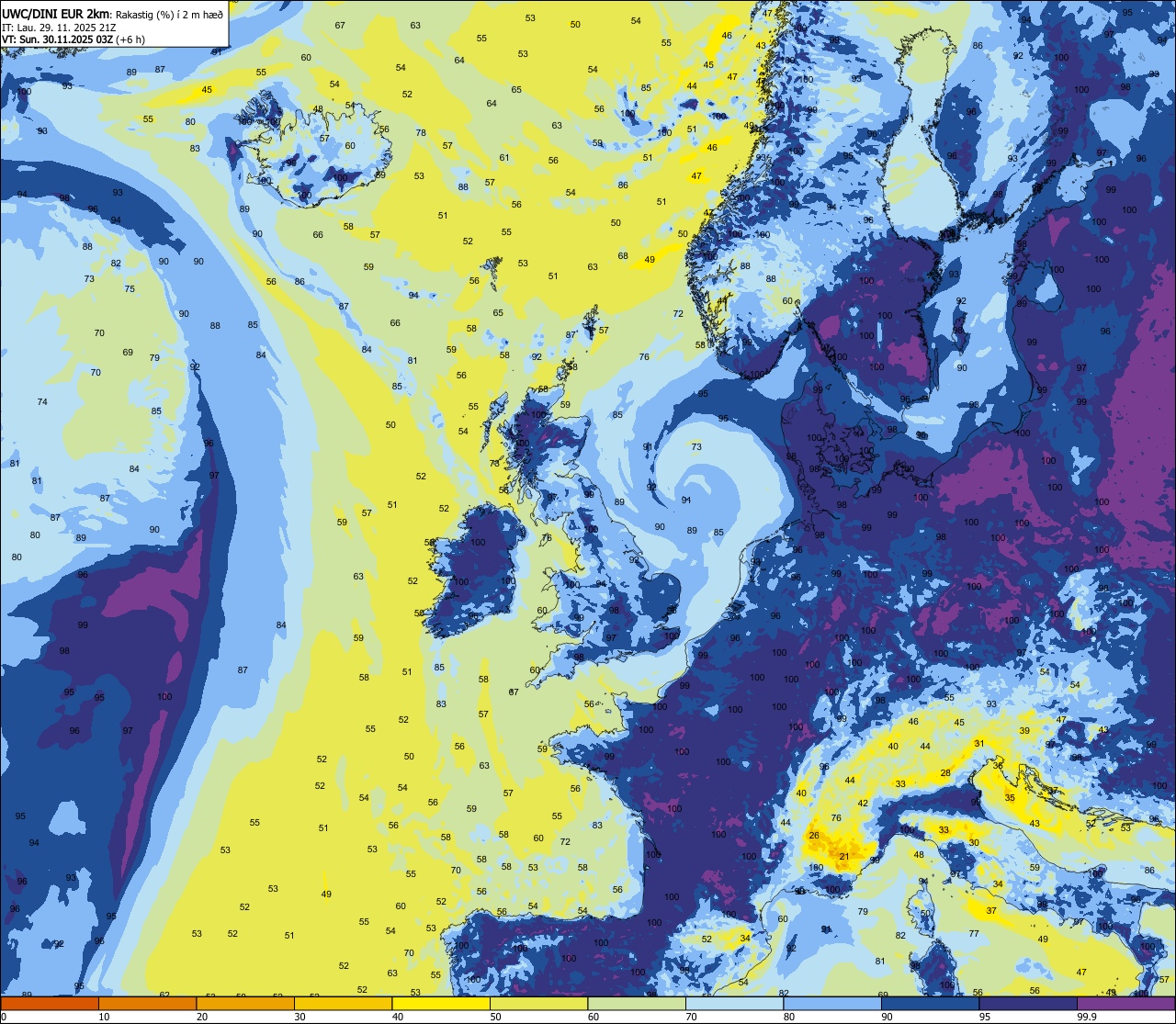Pick the 50–60 pale yellow legend segment
This screenshot has width=1176, height=1024.
click(539, 1003)
